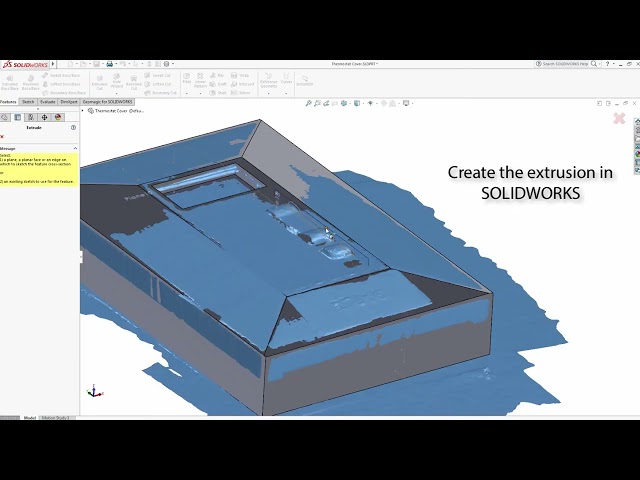Click Extruded Cut tool
This screenshot has height=480, width=640.
[x=99, y=82]
